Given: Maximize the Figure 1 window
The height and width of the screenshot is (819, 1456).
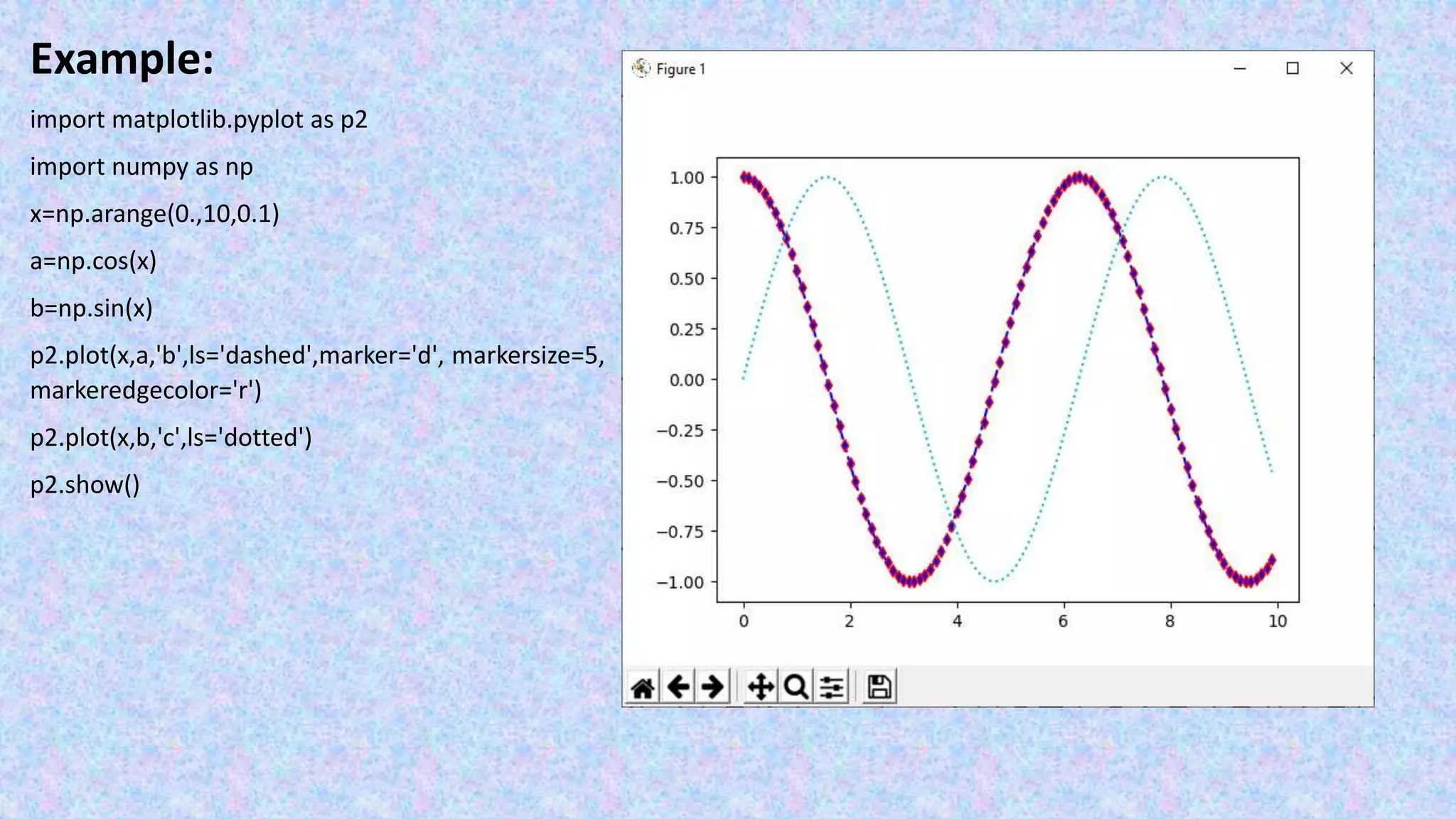Looking at the screenshot, I should tap(1292, 68).
